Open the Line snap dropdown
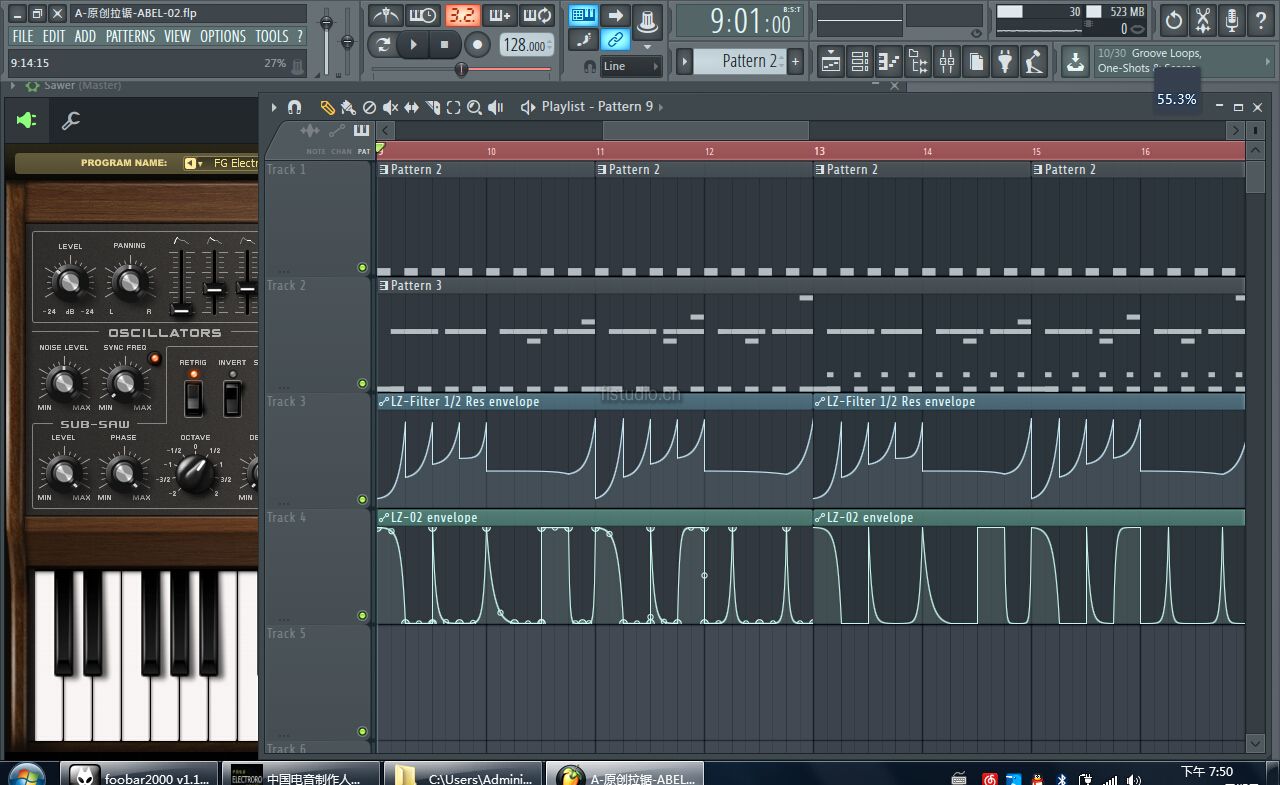This screenshot has height=785, width=1280. tap(631, 66)
